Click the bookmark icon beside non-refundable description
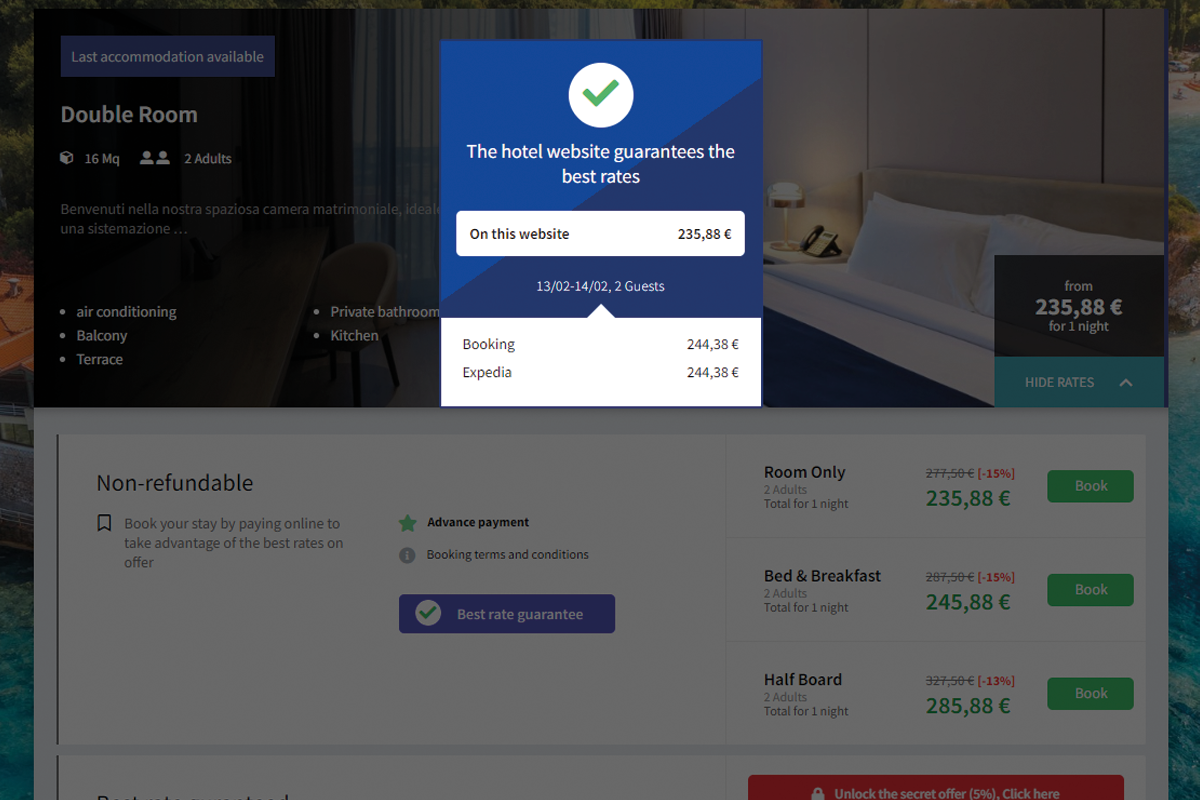Image resolution: width=1200 pixels, height=800 pixels. (104, 523)
